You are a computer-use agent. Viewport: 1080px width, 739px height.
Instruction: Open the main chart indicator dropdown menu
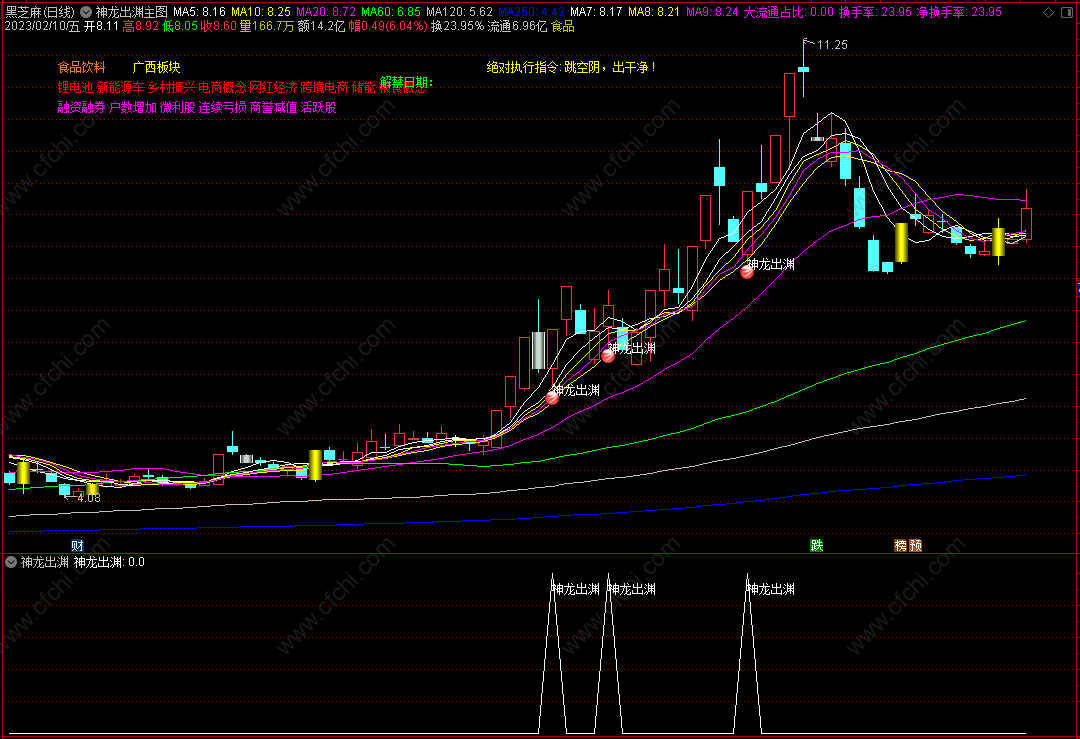click(x=86, y=12)
